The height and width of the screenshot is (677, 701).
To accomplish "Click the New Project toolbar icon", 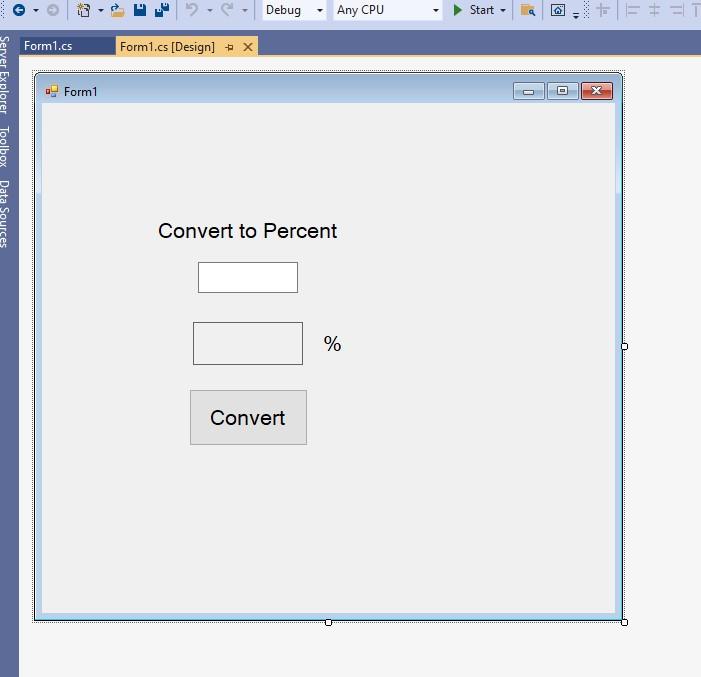I will click(84, 10).
